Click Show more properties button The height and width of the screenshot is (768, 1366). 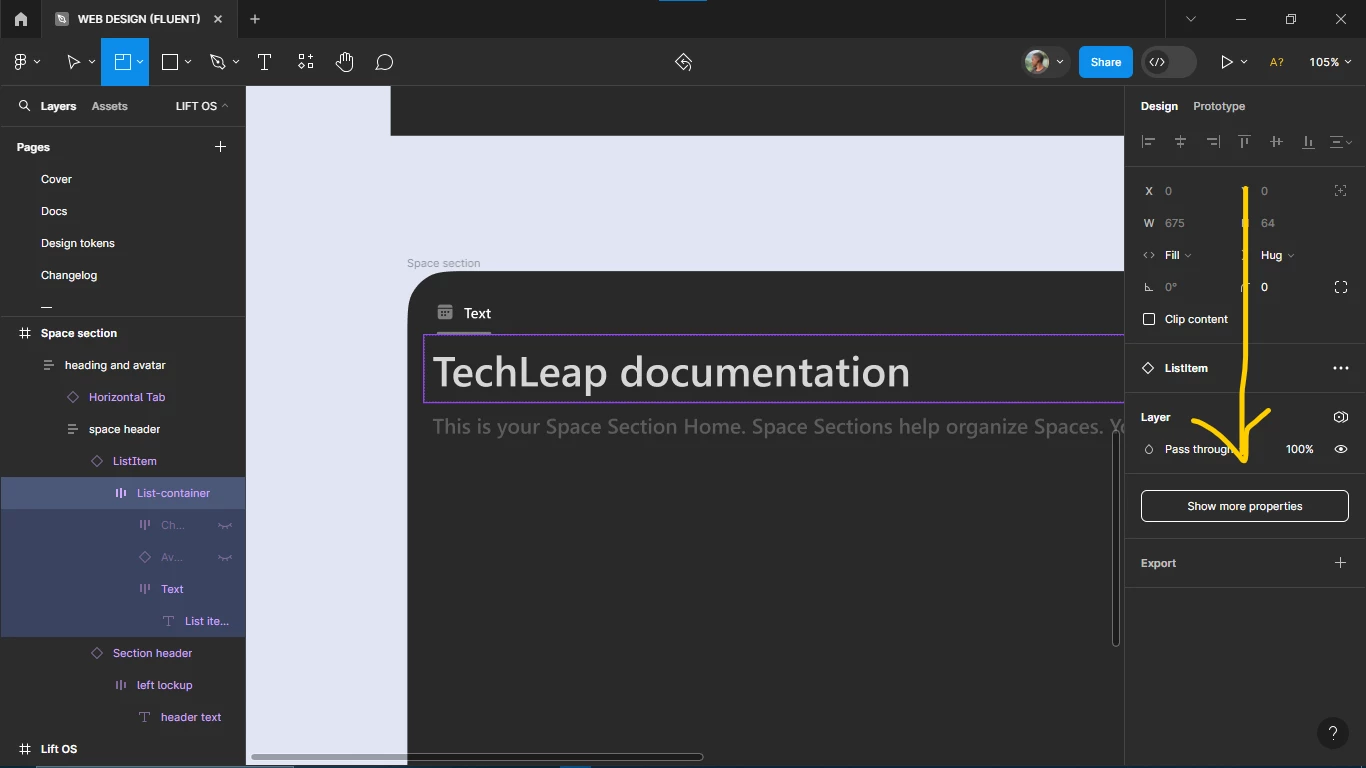pos(1245,506)
